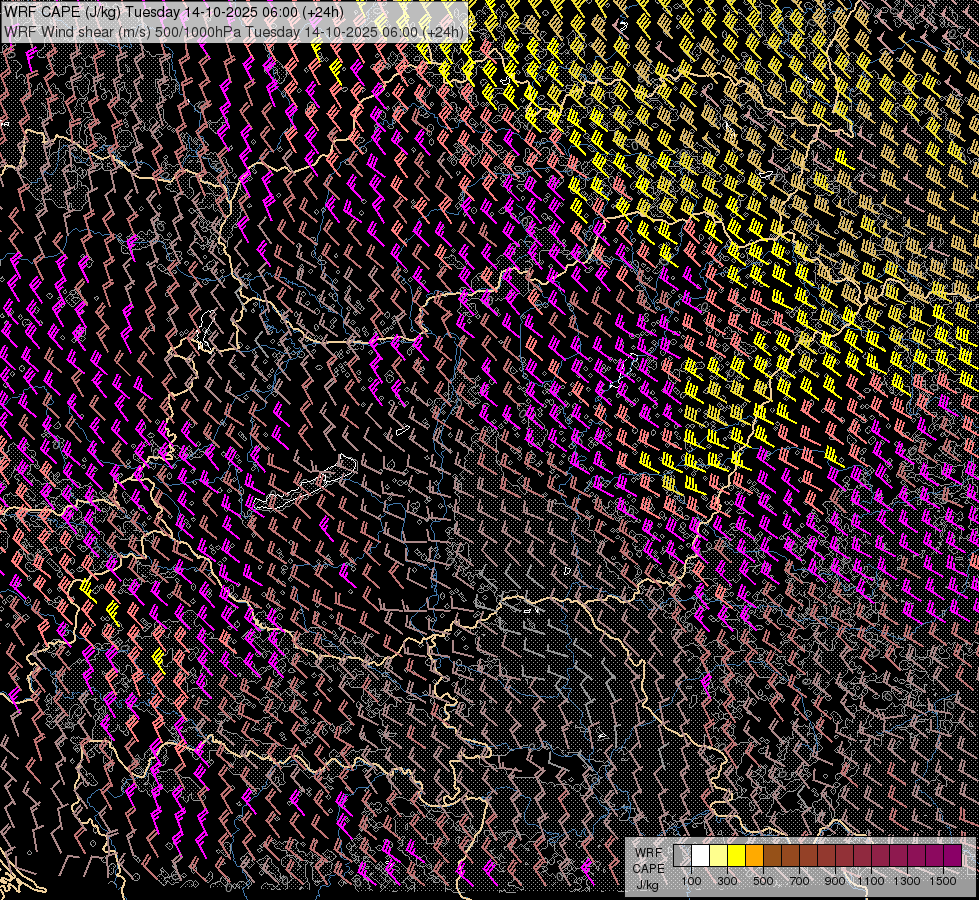This screenshot has width=979, height=900.
Task: Select the pale yellow CAPE legend swatch
Action: coord(719,856)
